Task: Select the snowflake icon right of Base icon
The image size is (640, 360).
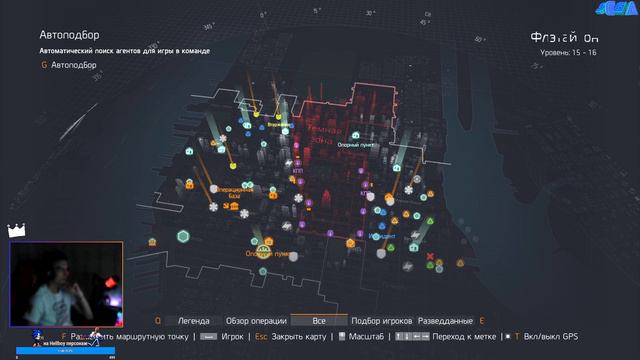Action: 244,213
